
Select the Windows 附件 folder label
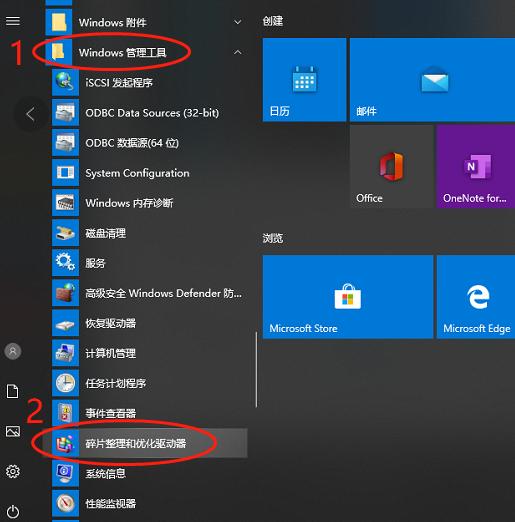(112, 23)
